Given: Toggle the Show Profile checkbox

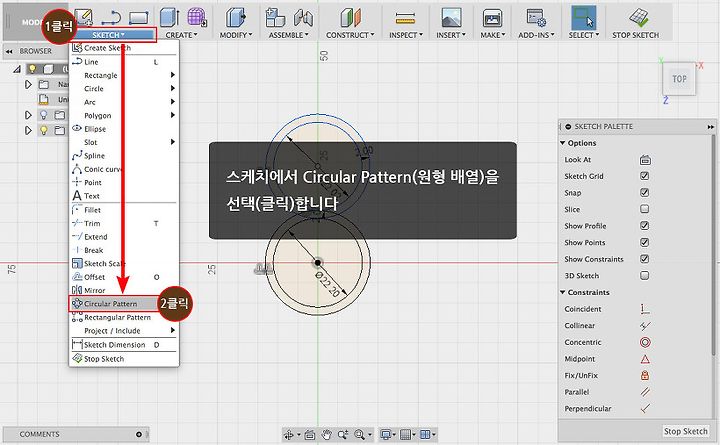Looking at the screenshot, I should pyautogui.click(x=645, y=225).
